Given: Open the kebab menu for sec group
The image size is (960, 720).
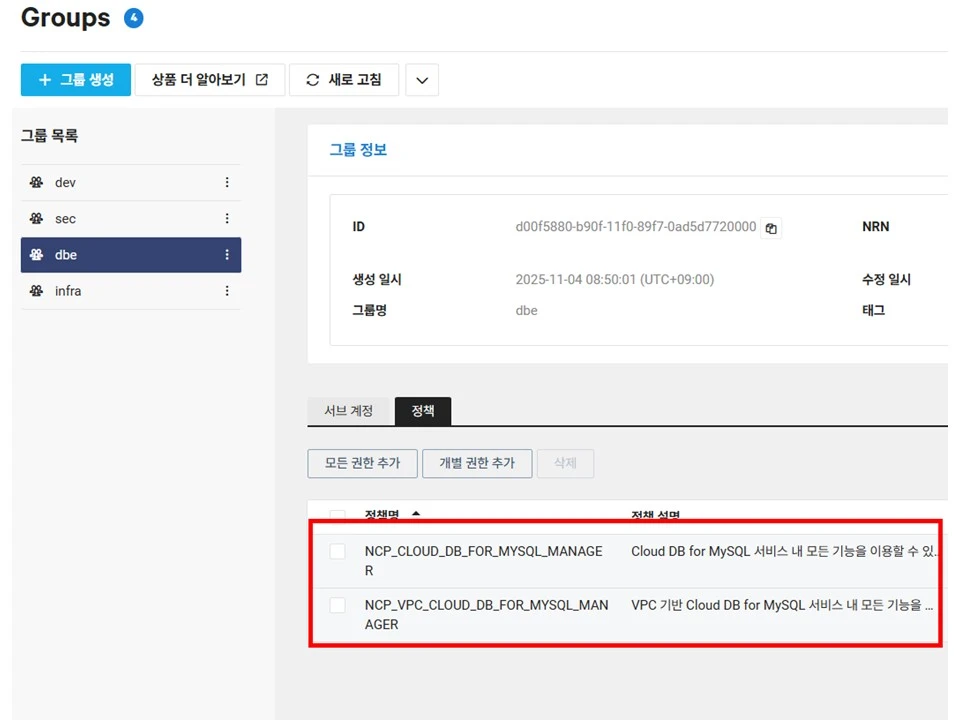Looking at the screenshot, I should tap(227, 218).
